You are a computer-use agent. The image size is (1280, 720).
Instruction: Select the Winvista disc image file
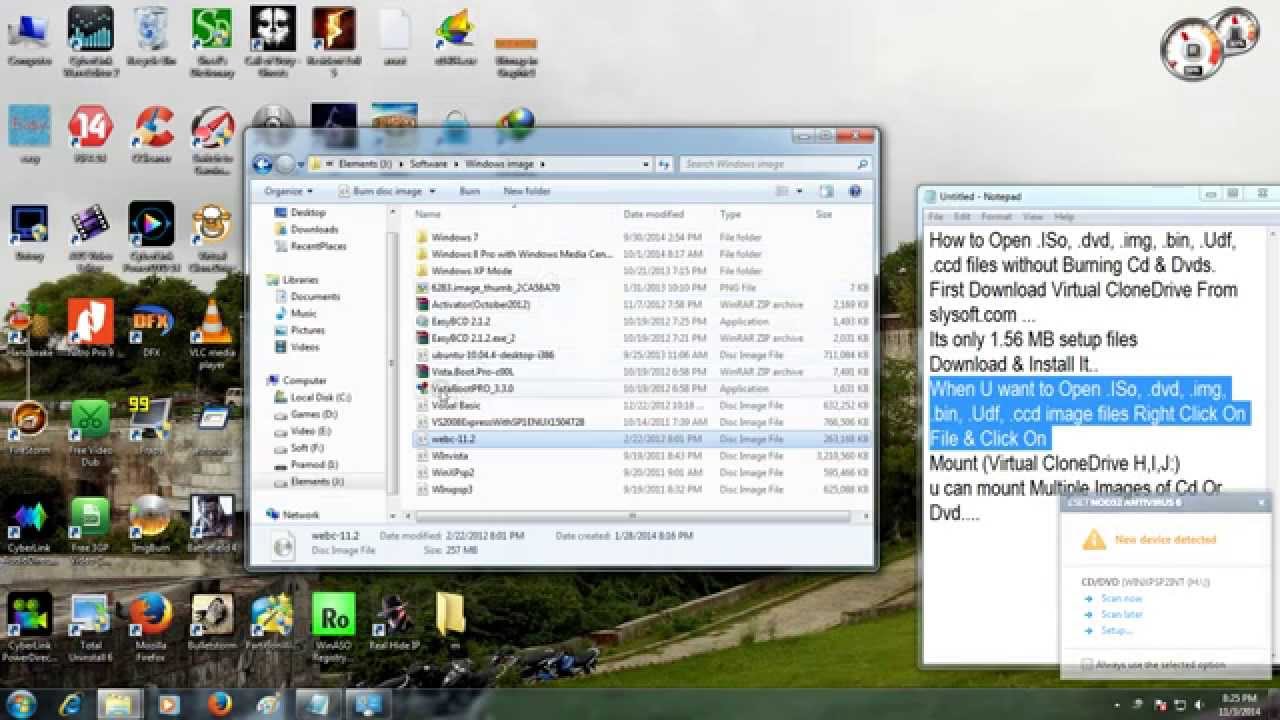pyautogui.click(x=450, y=456)
